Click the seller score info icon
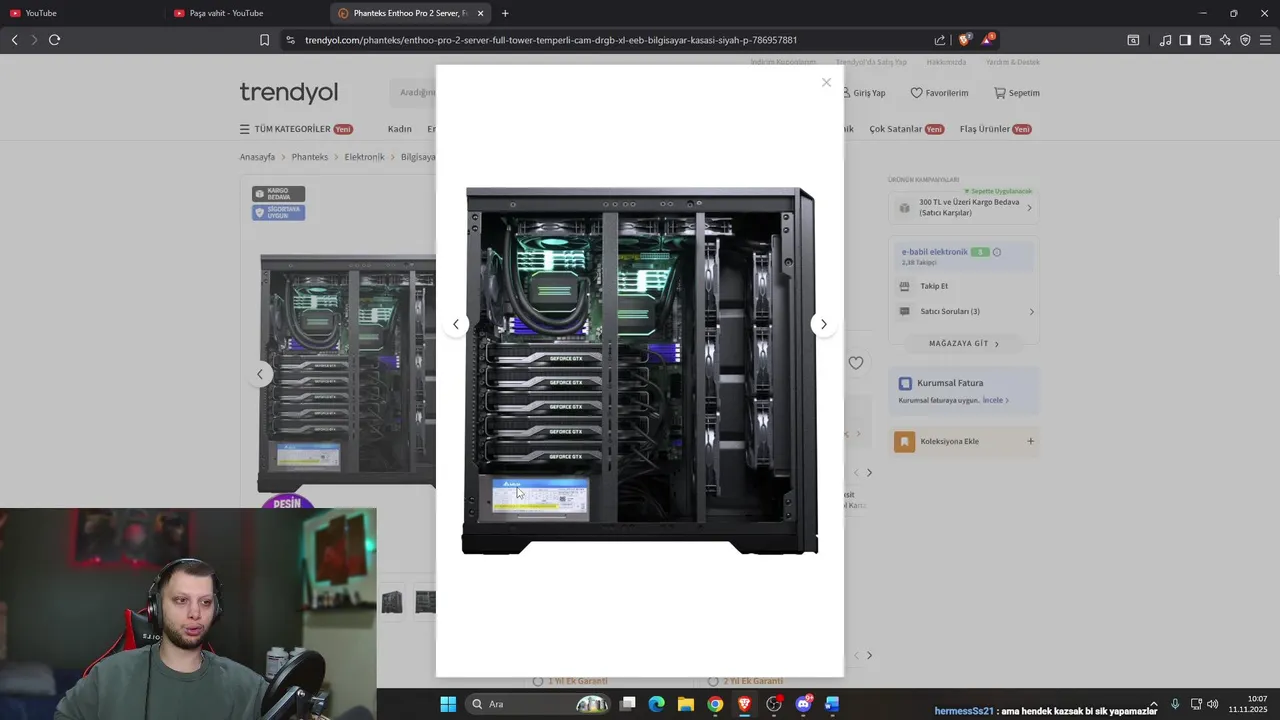The height and width of the screenshot is (720, 1280). click(x=997, y=252)
